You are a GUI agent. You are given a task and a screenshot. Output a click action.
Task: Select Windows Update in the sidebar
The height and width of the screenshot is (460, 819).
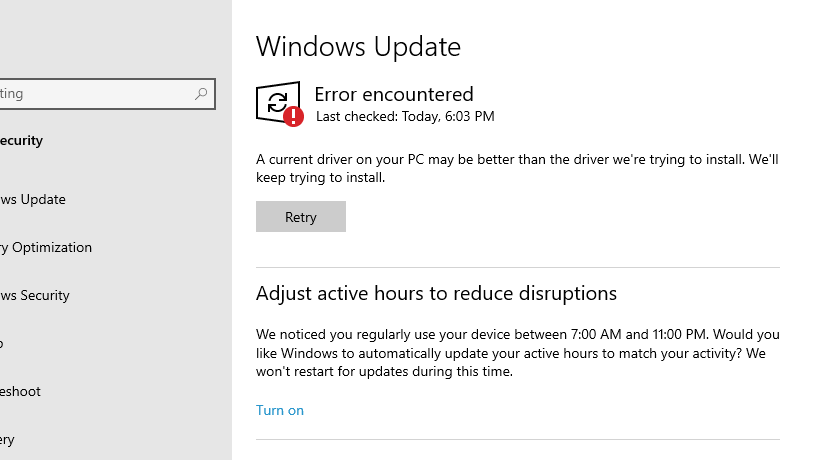coord(33,199)
